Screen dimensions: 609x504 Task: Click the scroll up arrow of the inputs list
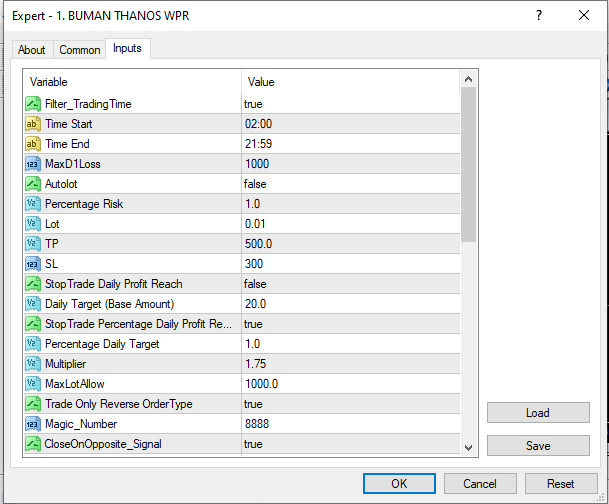(x=468, y=80)
